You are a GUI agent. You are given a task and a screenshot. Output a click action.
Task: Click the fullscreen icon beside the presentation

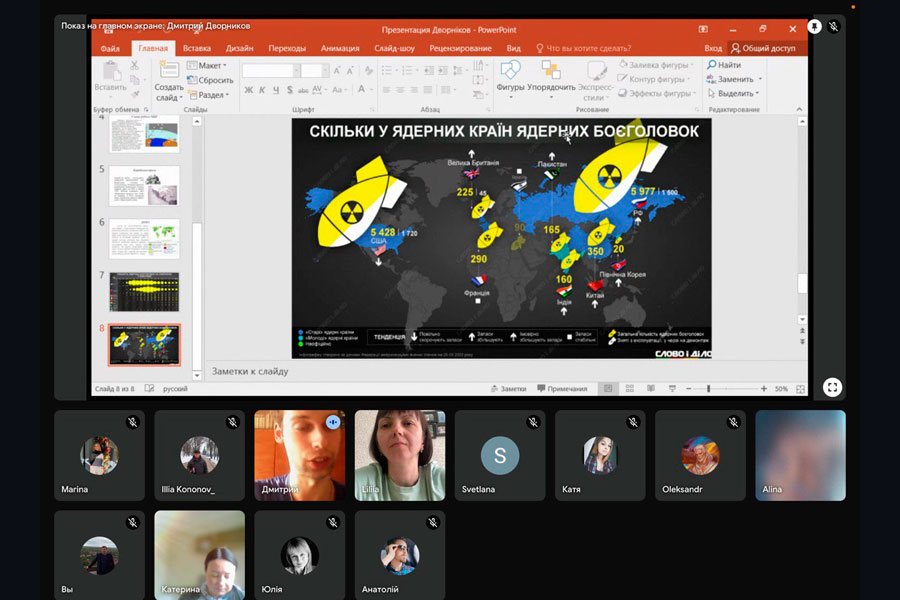click(x=832, y=387)
